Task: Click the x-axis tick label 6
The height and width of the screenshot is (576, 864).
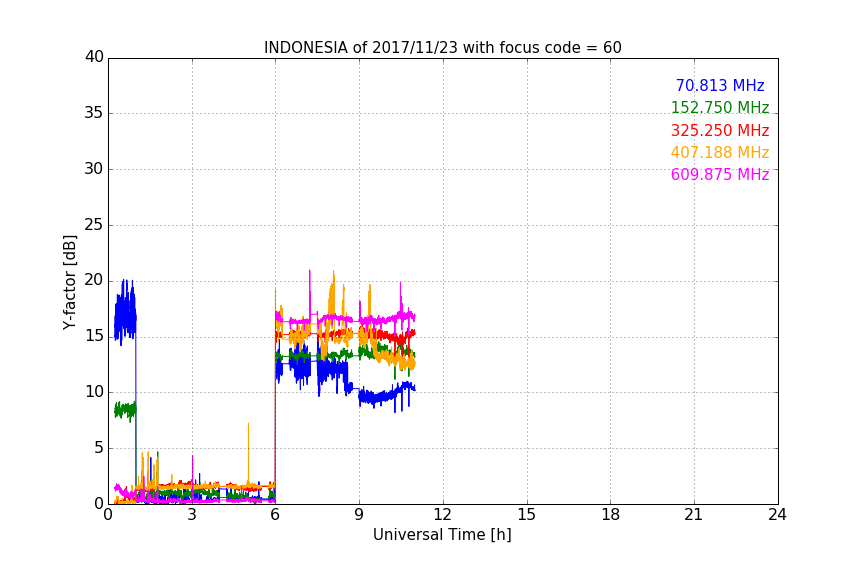Action: 275,515
